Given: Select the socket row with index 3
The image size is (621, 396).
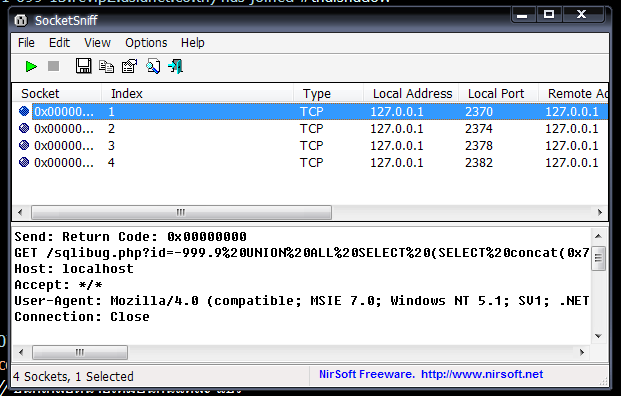Looking at the screenshot, I should point(310,146).
